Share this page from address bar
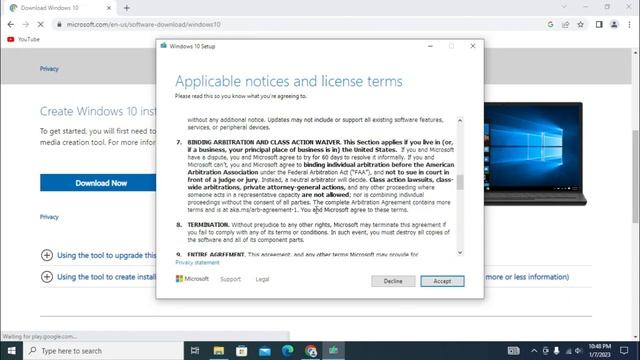The width and height of the screenshot is (640, 360). tap(565, 24)
